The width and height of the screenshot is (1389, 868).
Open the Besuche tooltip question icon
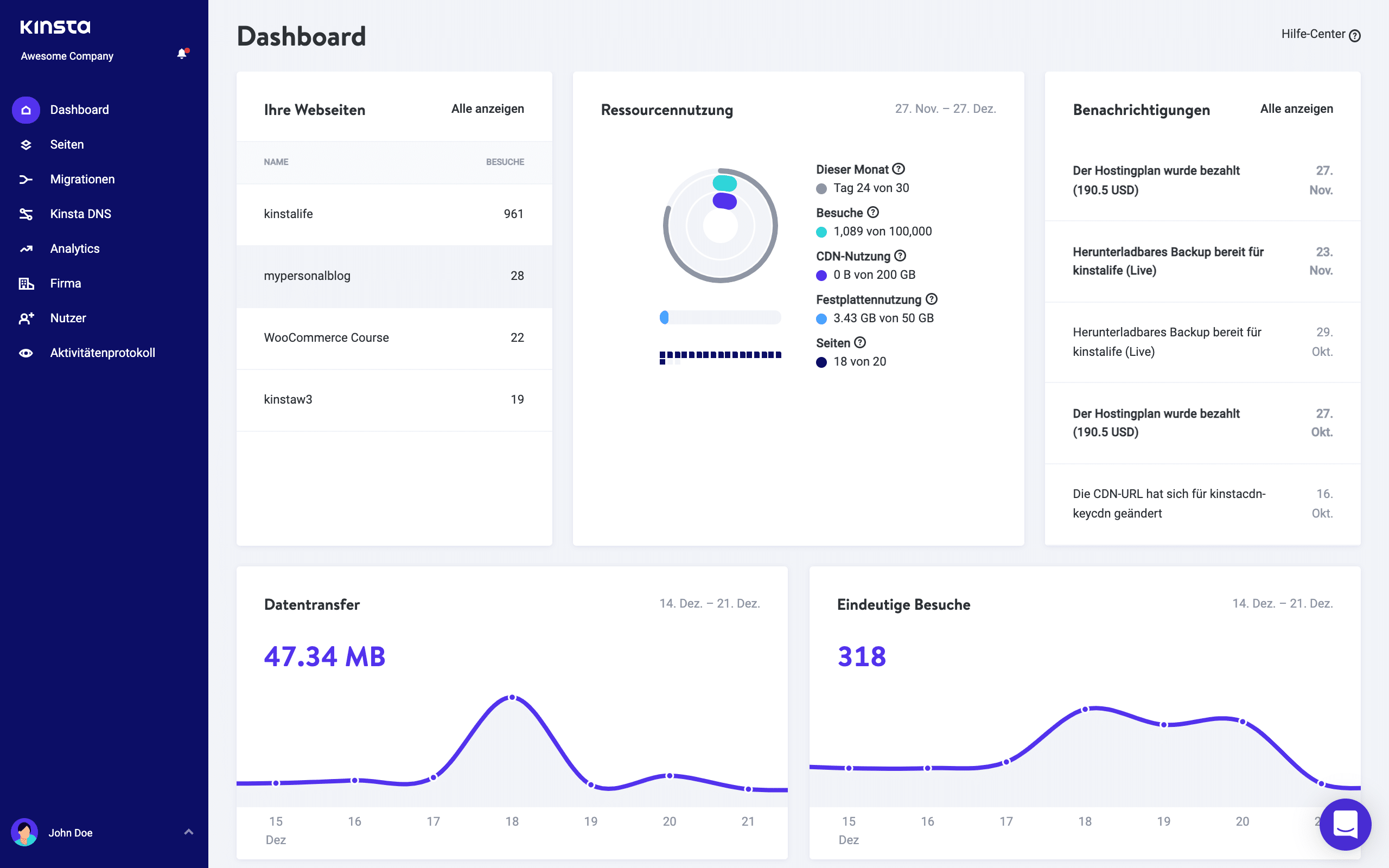click(874, 213)
